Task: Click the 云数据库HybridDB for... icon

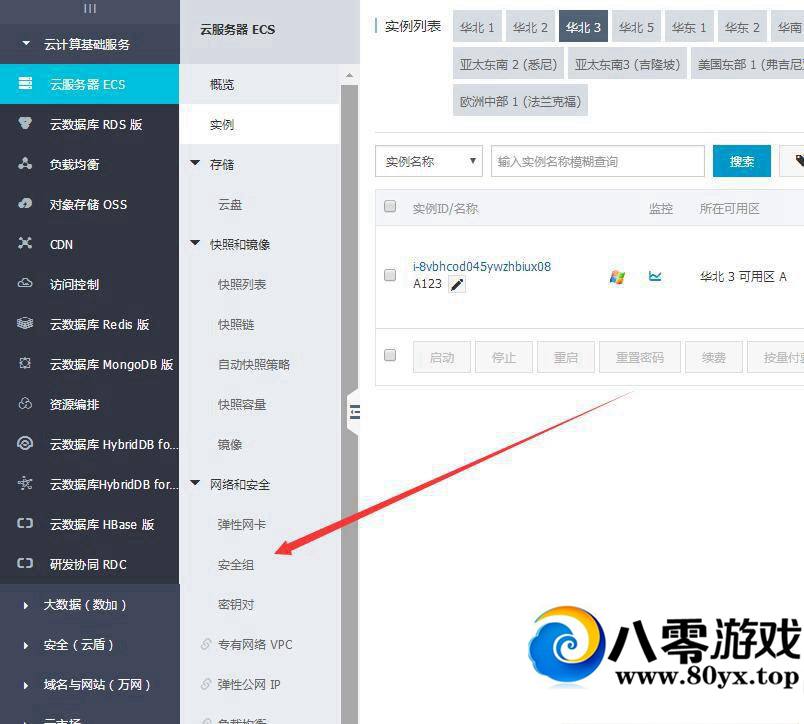Action: pos(25,483)
